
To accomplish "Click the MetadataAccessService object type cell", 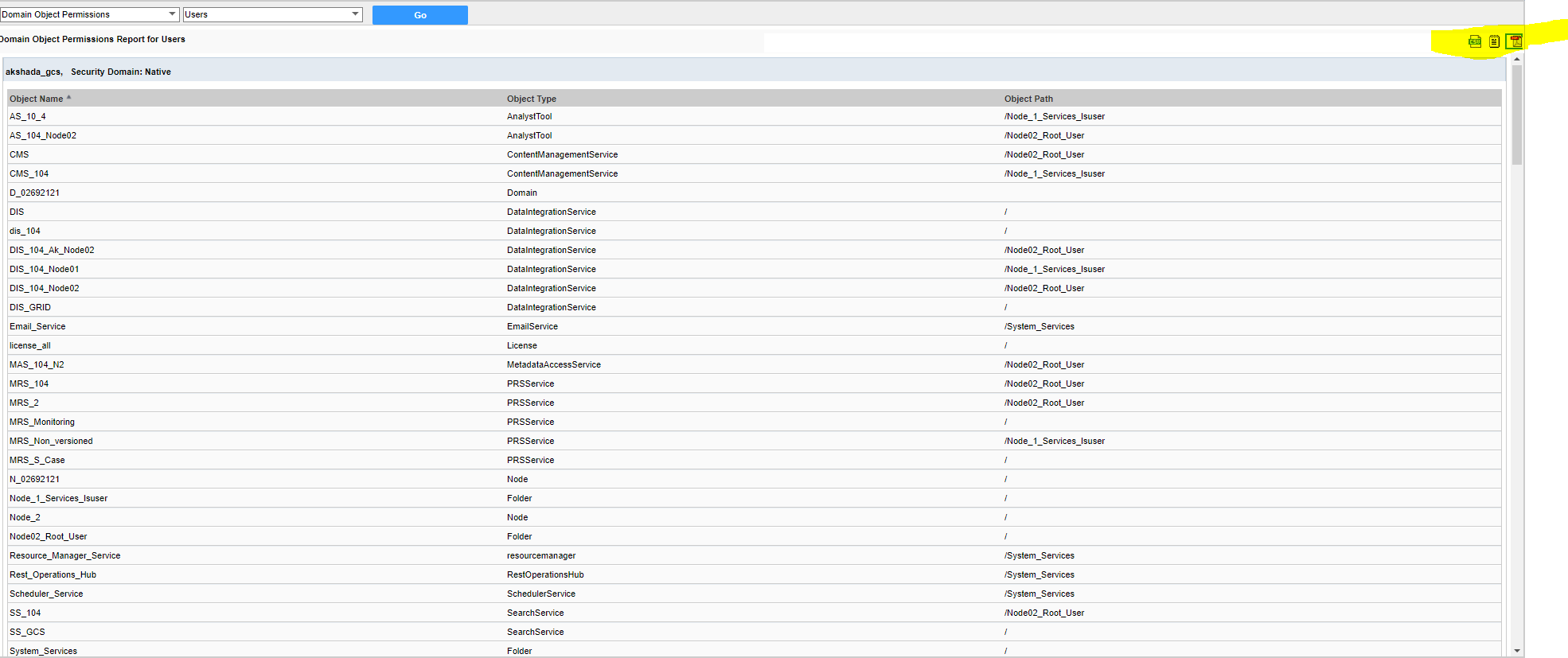I will 554,364.
